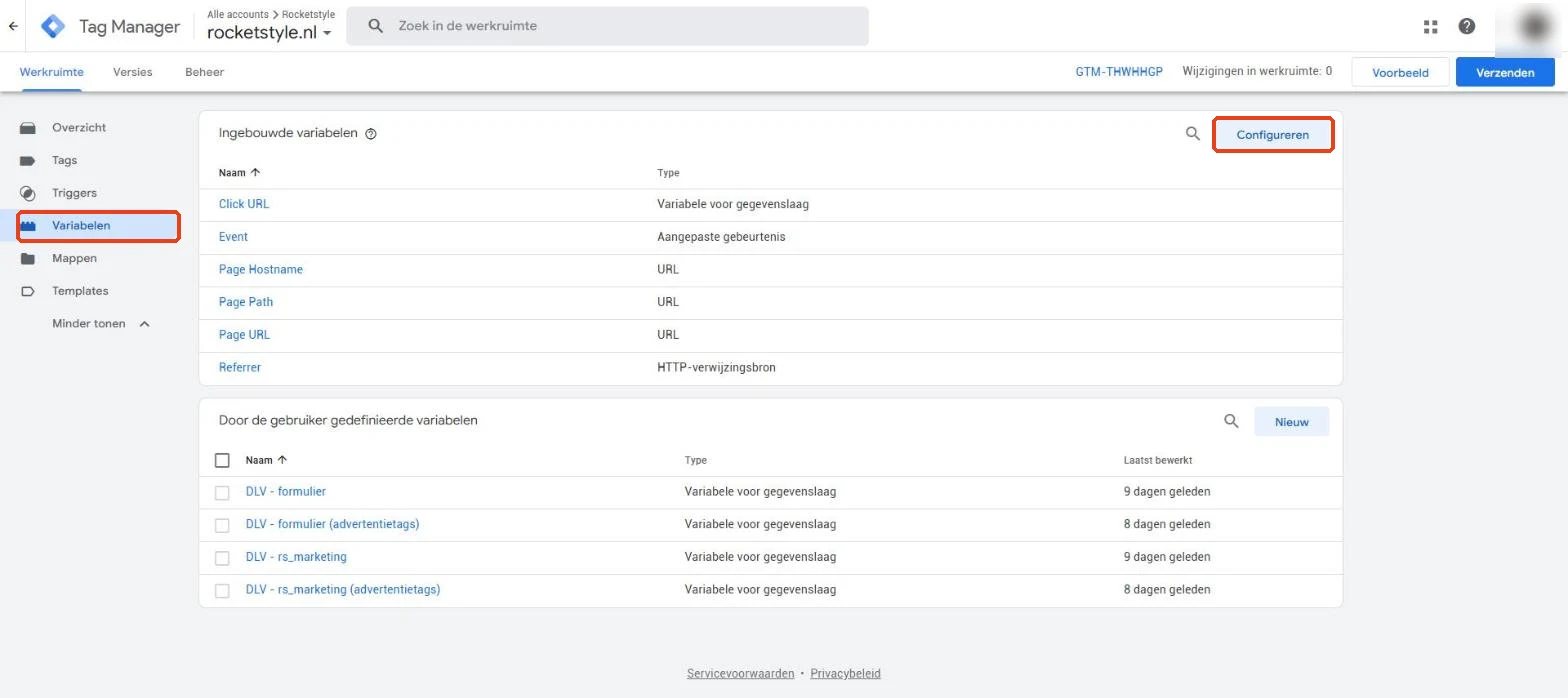This screenshot has height=698, width=1568.
Task: Open the rocketstyle.nl container dropdown
Action: (x=269, y=33)
